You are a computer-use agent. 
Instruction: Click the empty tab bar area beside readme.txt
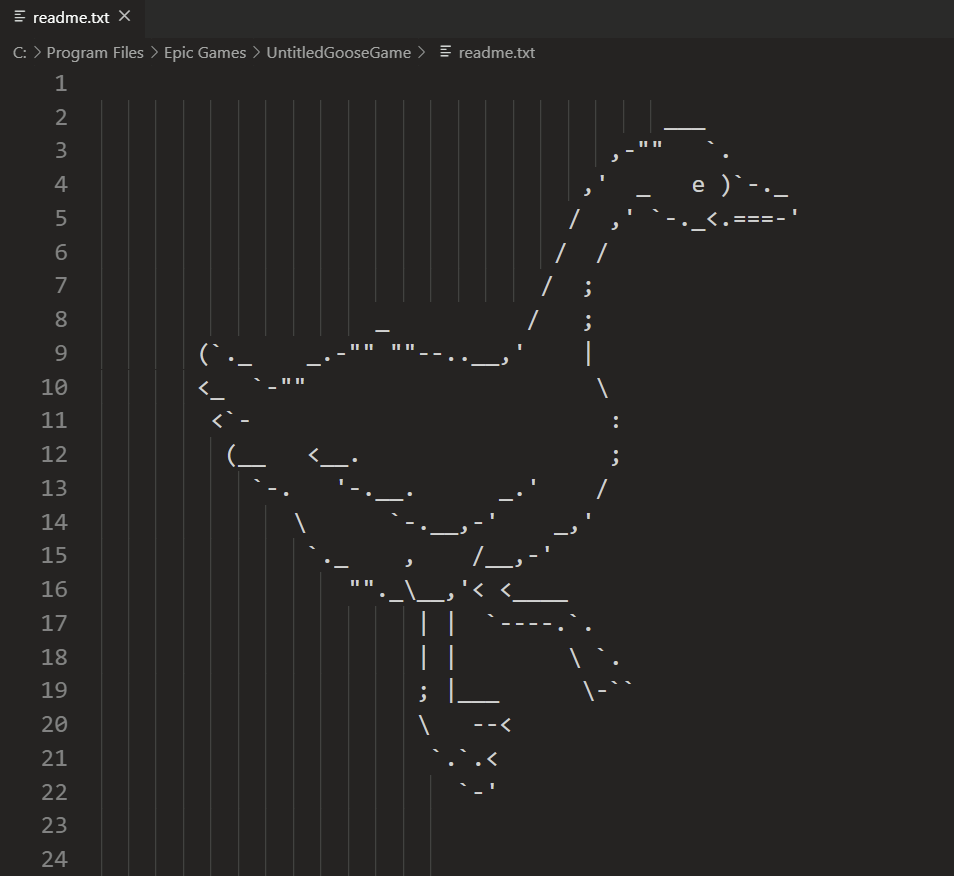tap(548, 18)
